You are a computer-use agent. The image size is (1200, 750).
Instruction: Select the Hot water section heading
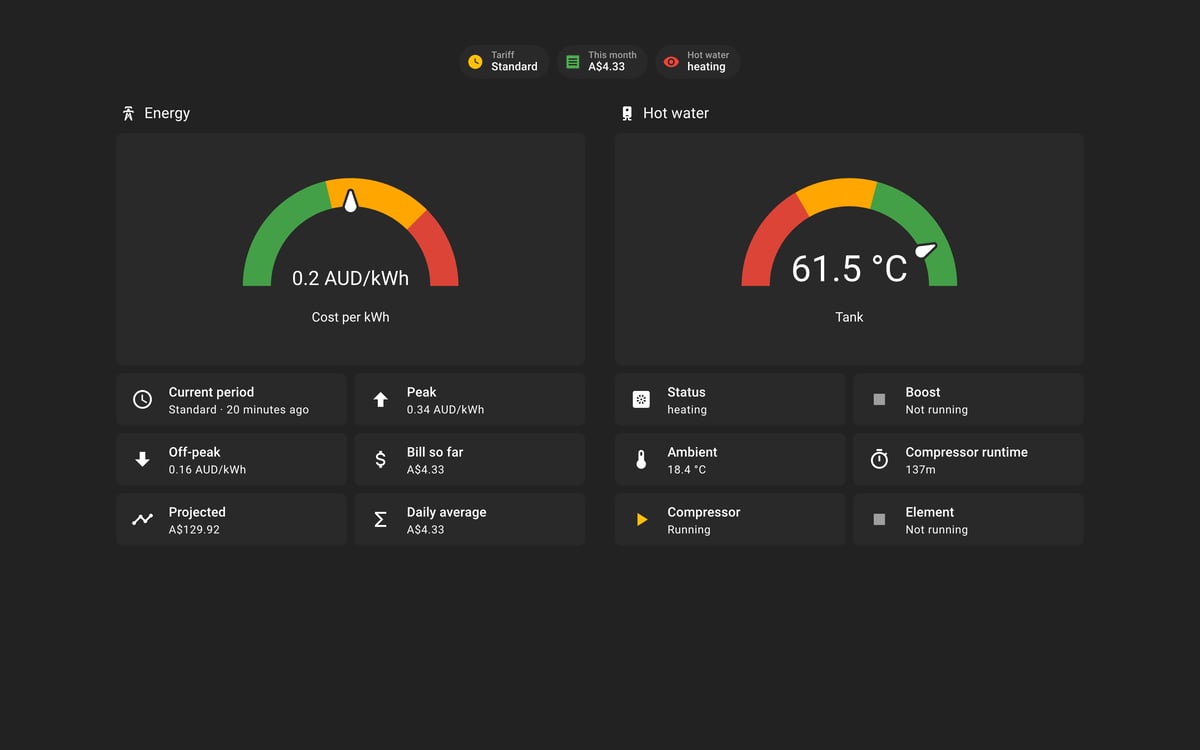676,113
